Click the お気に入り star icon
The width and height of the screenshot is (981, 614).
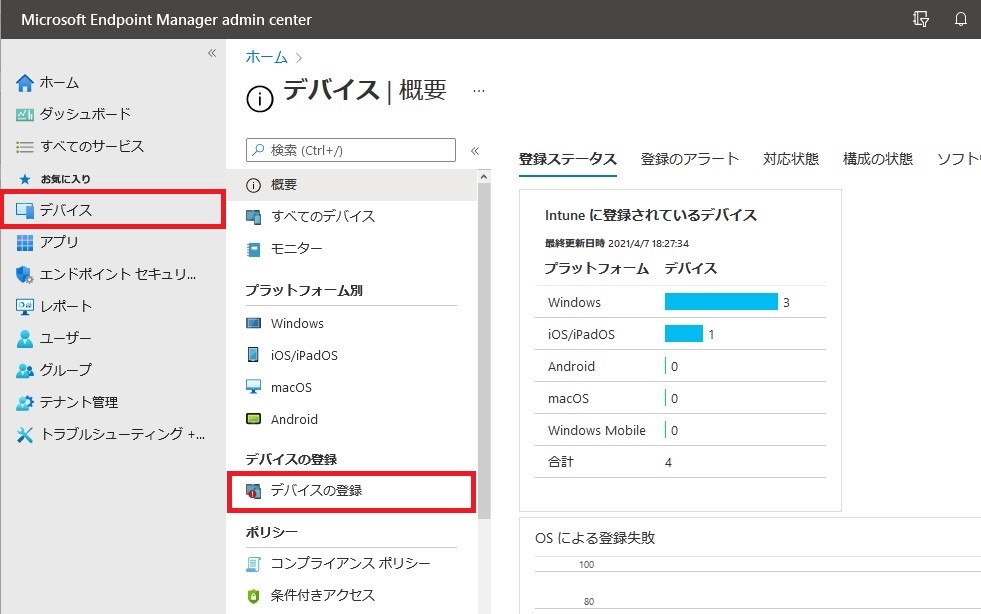[24, 179]
